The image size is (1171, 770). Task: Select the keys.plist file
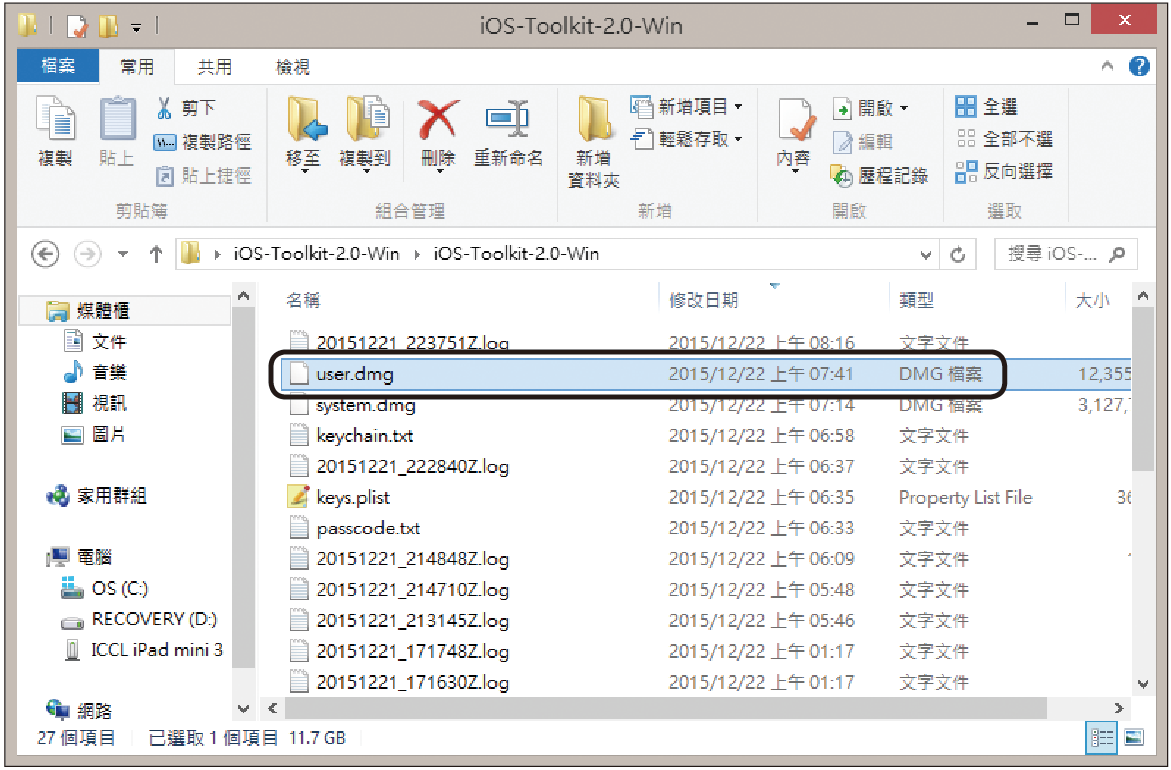pyautogui.click(x=706, y=497)
